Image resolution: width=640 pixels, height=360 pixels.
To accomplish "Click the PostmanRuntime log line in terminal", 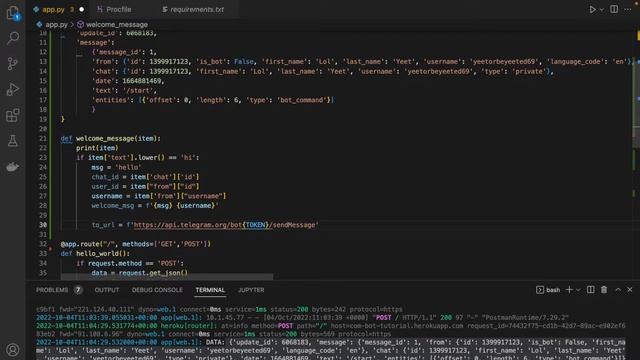I will click(x=302, y=318).
